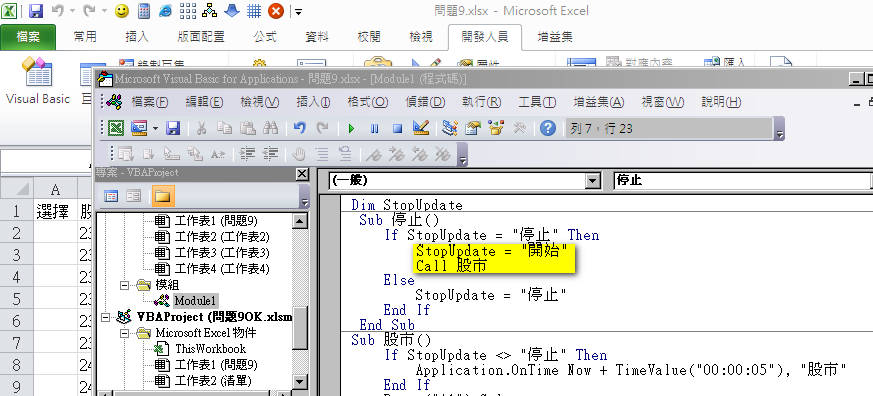Open Properties Window icon in VBA toolbar
Image resolution: width=873 pixels, height=396 pixels.
pyautogui.click(x=473, y=129)
